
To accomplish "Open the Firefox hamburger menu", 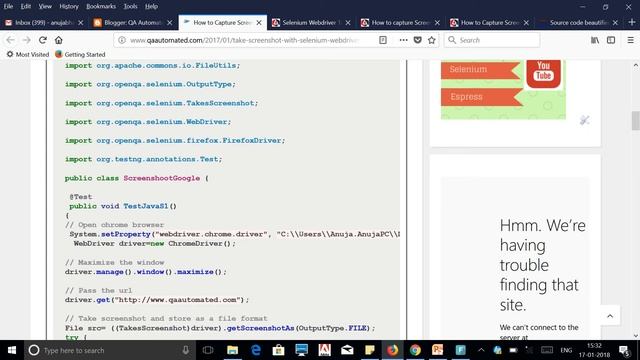I will (x=630, y=40).
